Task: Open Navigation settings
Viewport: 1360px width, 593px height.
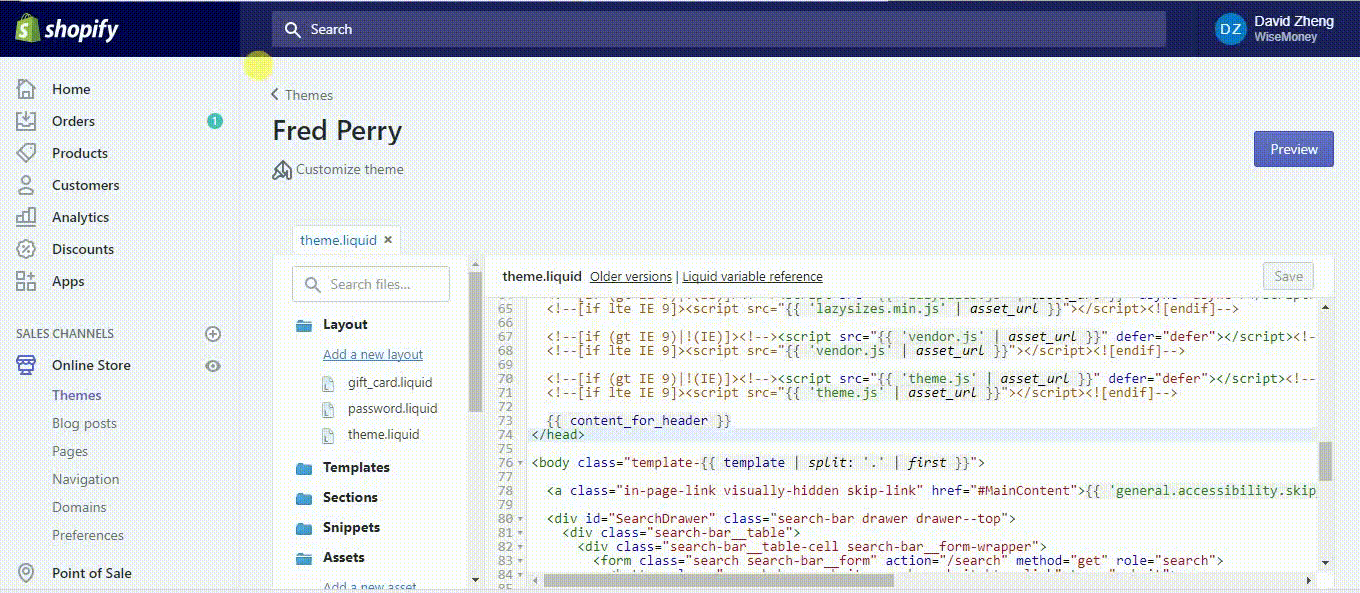Action: (x=85, y=479)
